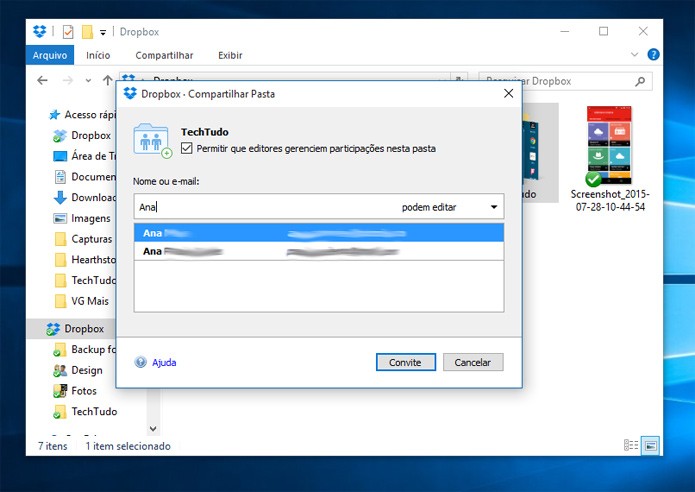Click the sidebar scroll down arrow
Viewport: 695px width, 492px height.
click(153, 429)
